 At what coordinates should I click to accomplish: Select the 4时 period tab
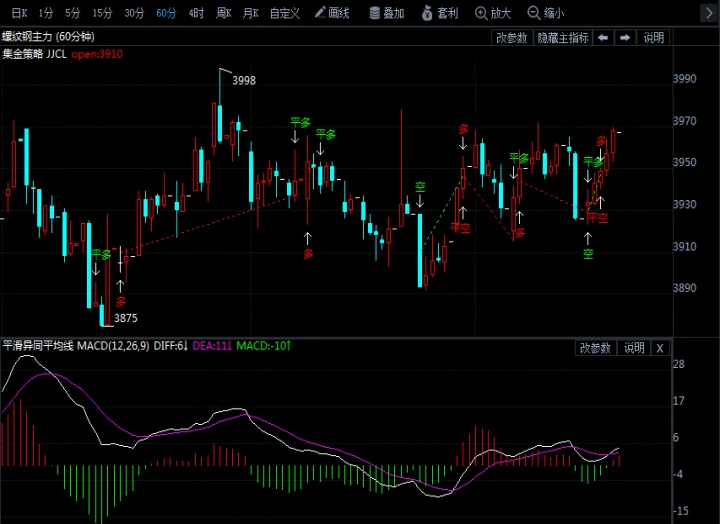(196, 13)
